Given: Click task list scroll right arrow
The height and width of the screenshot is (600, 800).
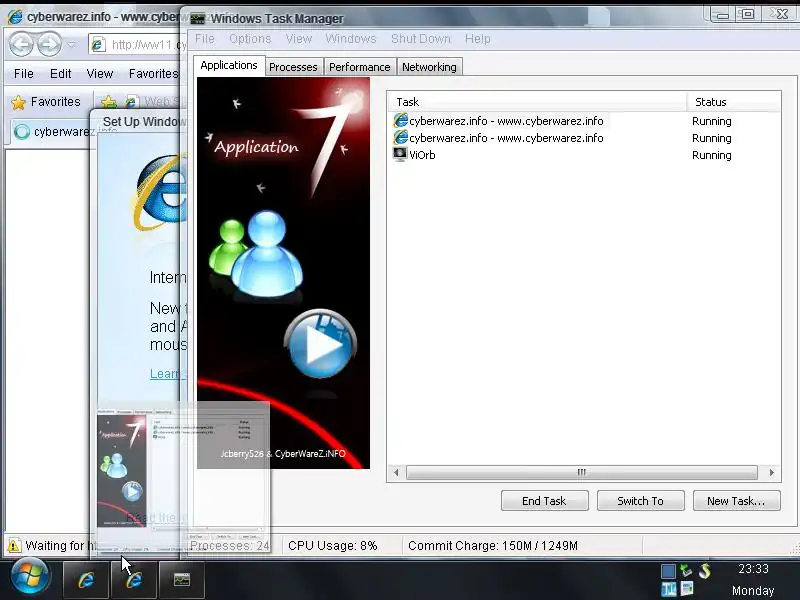Looking at the screenshot, I should (x=771, y=472).
